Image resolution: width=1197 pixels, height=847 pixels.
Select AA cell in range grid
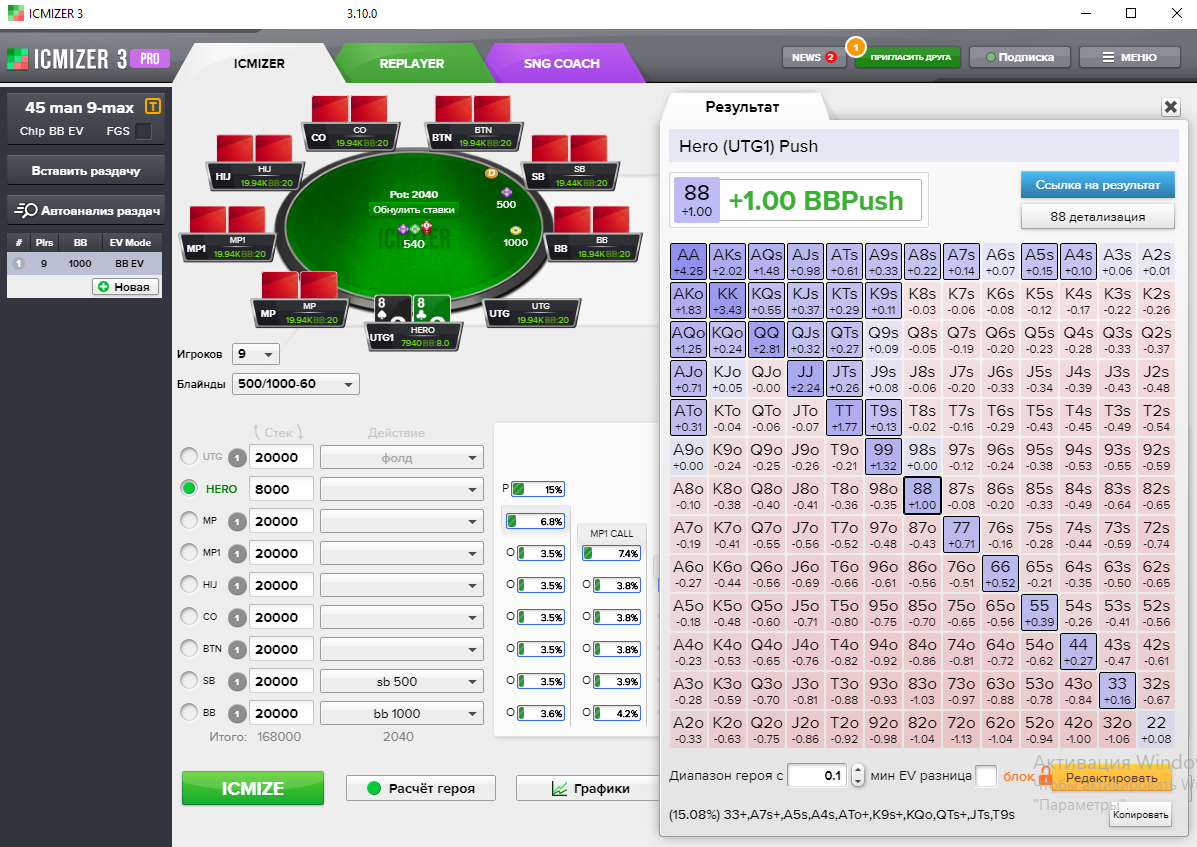pos(689,261)
